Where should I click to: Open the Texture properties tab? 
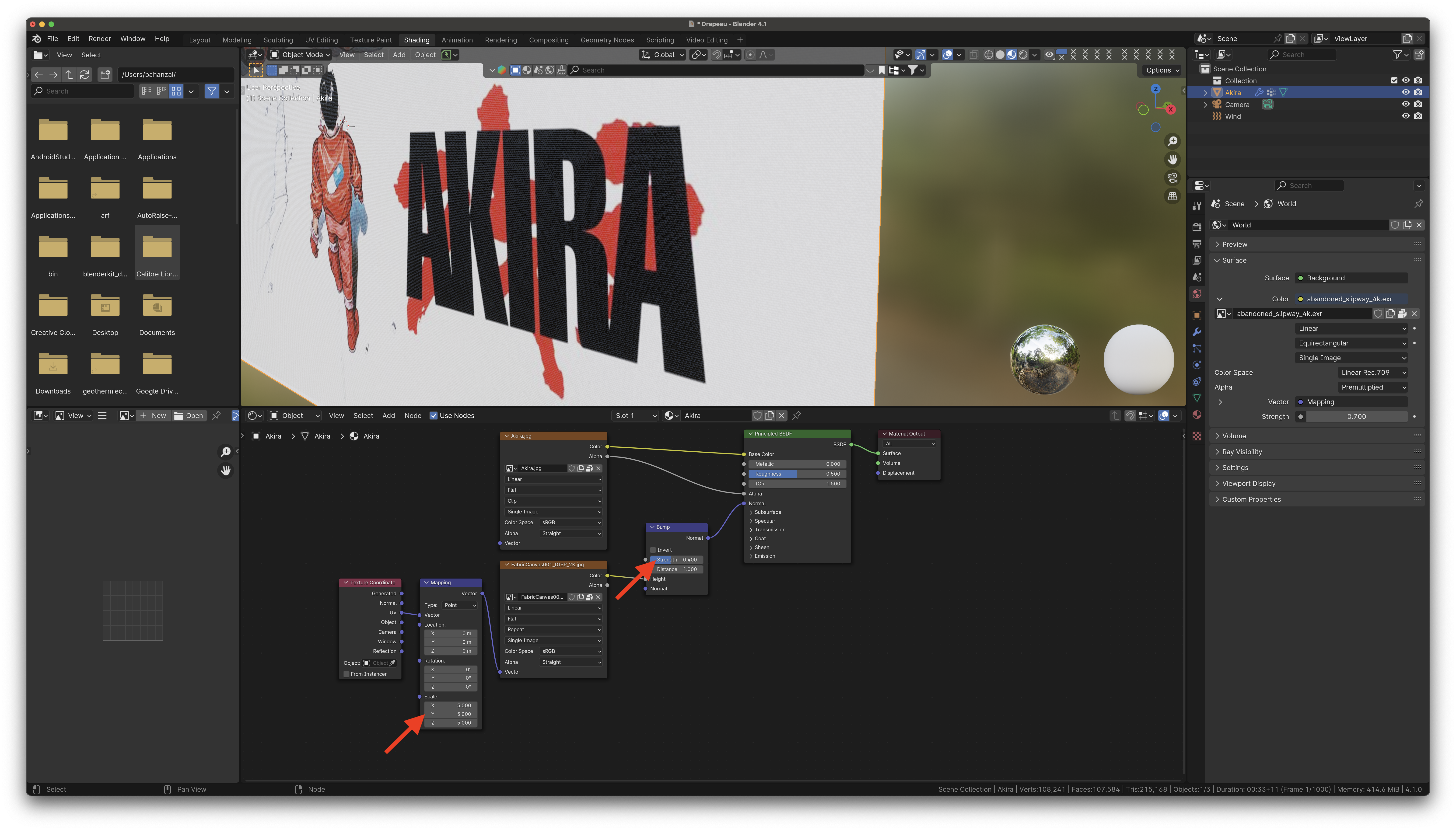pyautogui.click(x=1197, y=436)
